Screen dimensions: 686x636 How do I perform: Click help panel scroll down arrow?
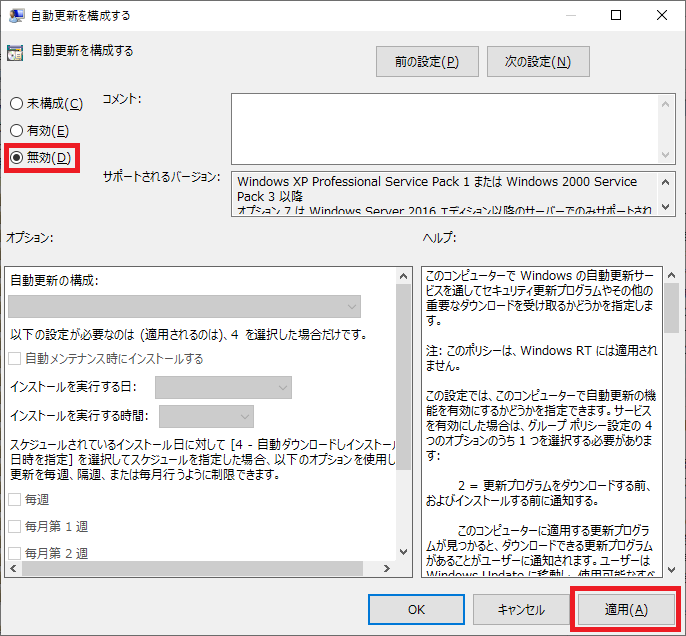672,570
